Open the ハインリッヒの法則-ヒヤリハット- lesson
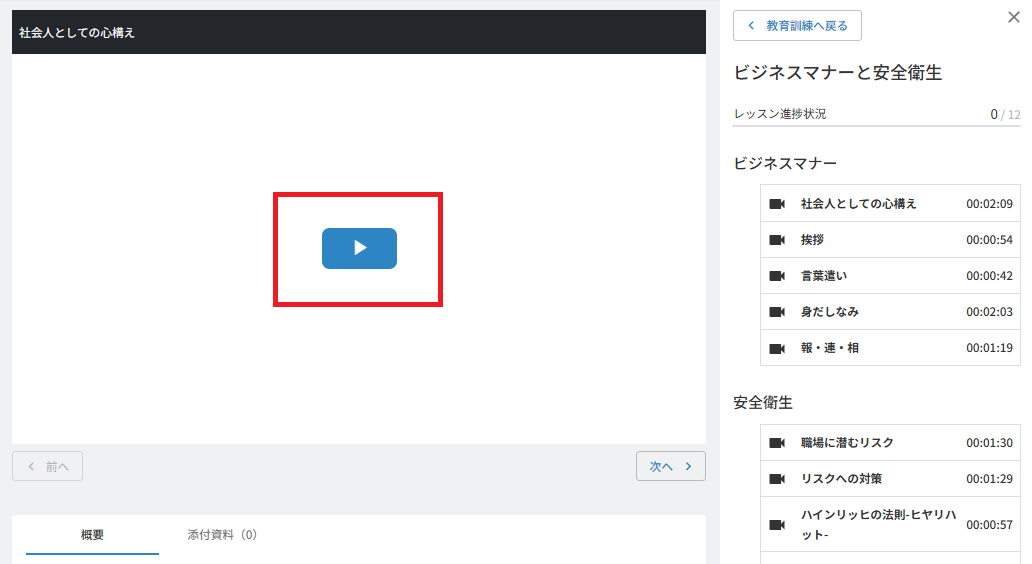Image resolution: width=1032 pixels, height=564 pixels. tap(890, 525)
